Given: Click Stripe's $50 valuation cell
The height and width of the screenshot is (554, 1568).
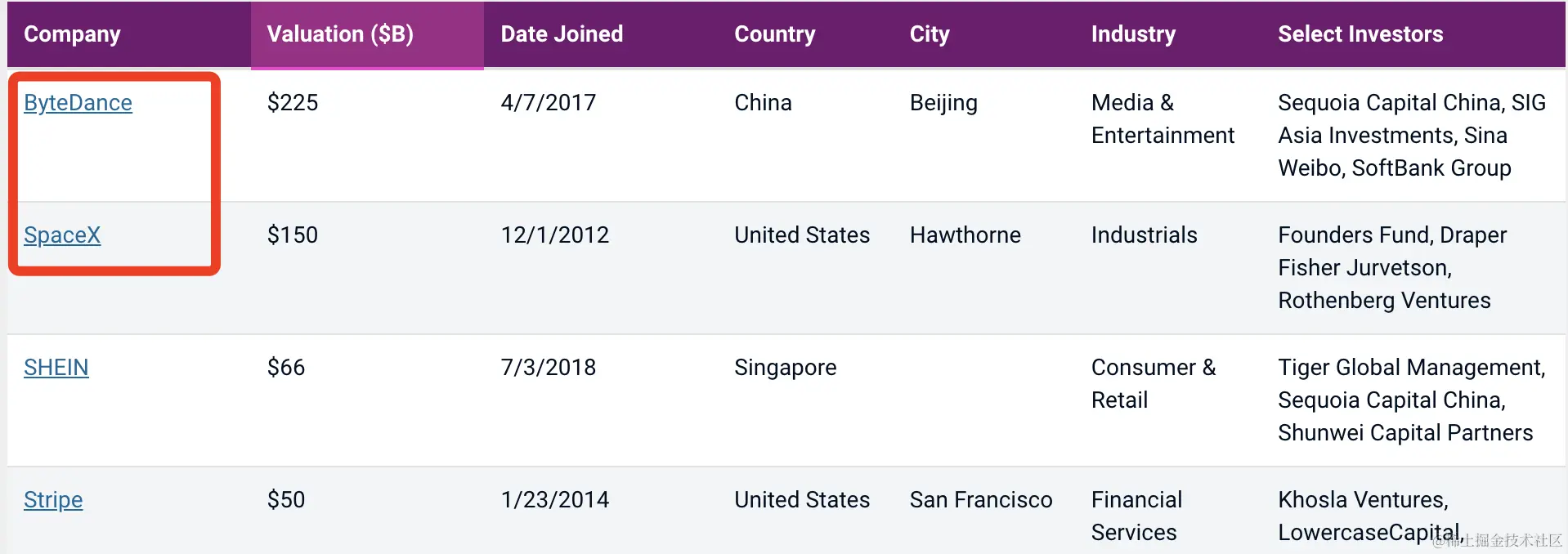Looking at the screenshot, I should click(286, 500).
